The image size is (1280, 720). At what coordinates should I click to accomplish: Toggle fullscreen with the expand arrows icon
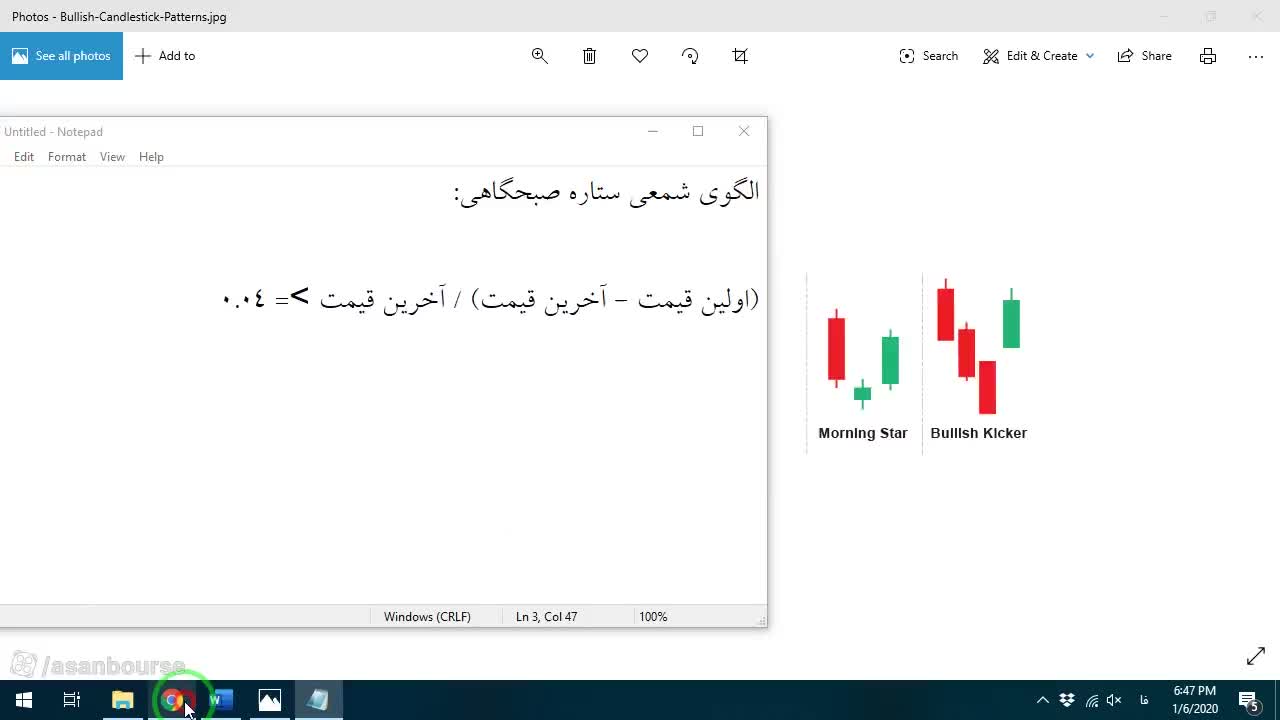coord(1256,656)
